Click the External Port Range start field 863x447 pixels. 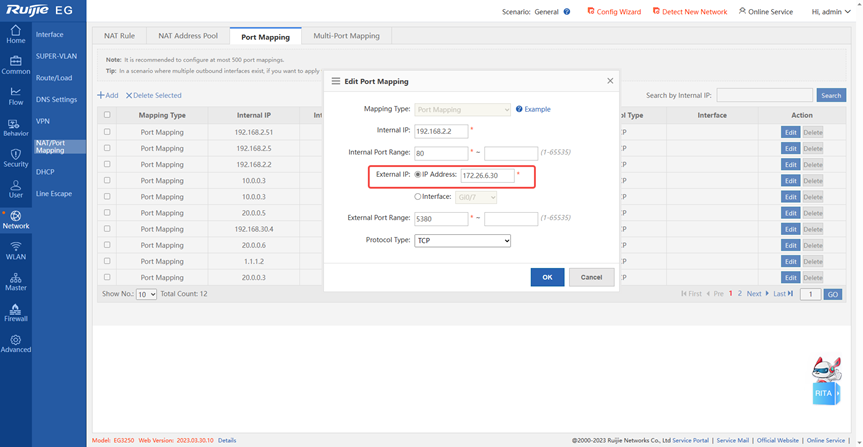[441, 219]
